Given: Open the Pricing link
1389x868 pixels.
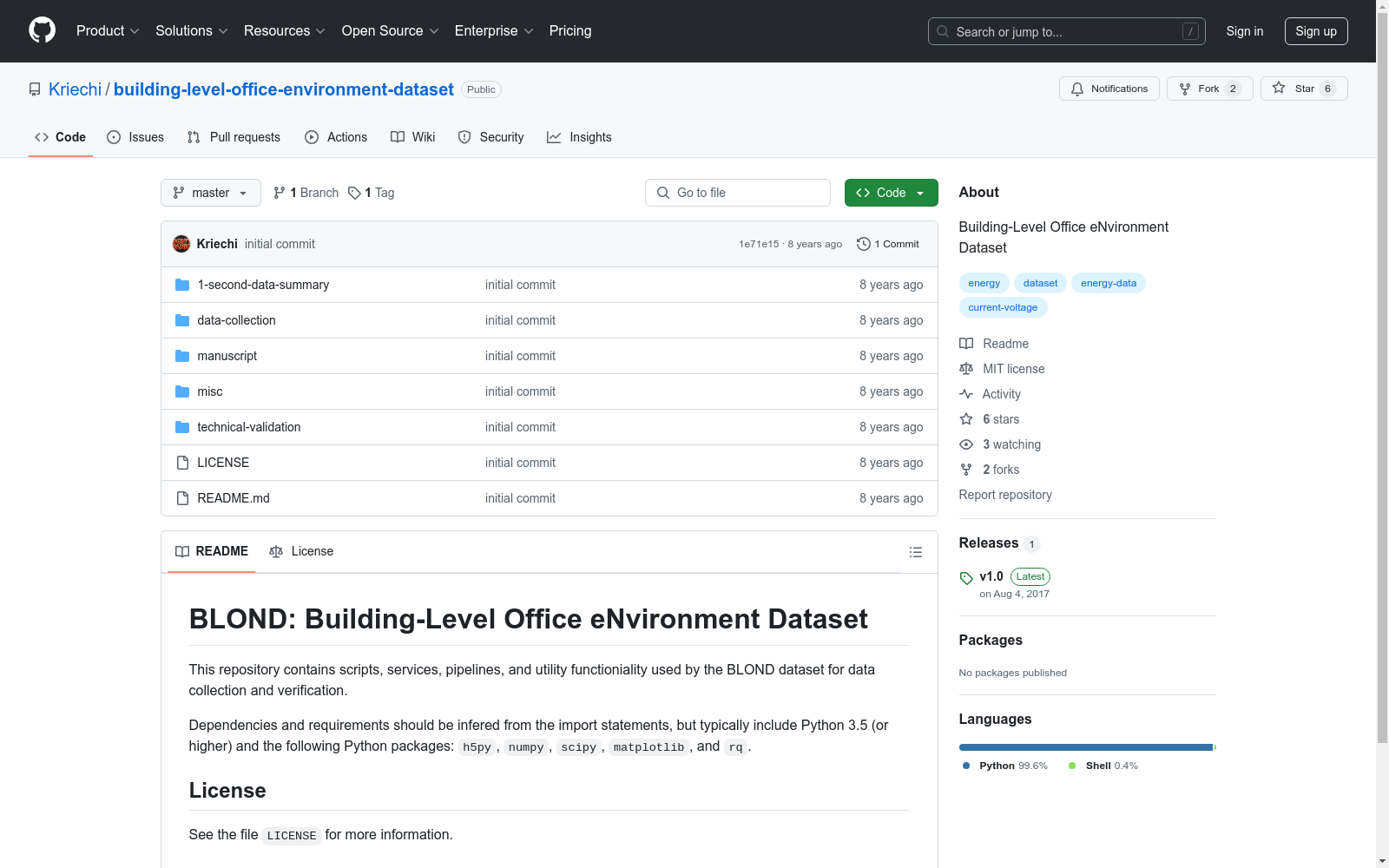Looking at the screenshot, I should coord(570,31).
